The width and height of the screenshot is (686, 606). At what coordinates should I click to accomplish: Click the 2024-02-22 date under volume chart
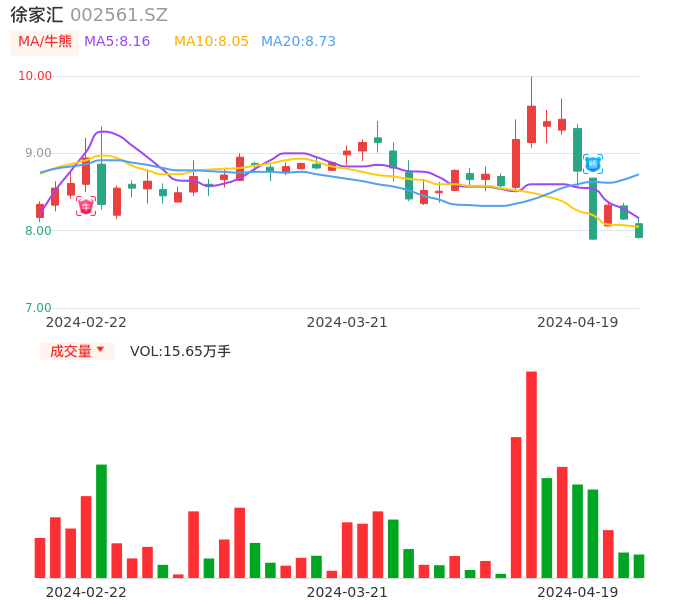click(86, 592)
